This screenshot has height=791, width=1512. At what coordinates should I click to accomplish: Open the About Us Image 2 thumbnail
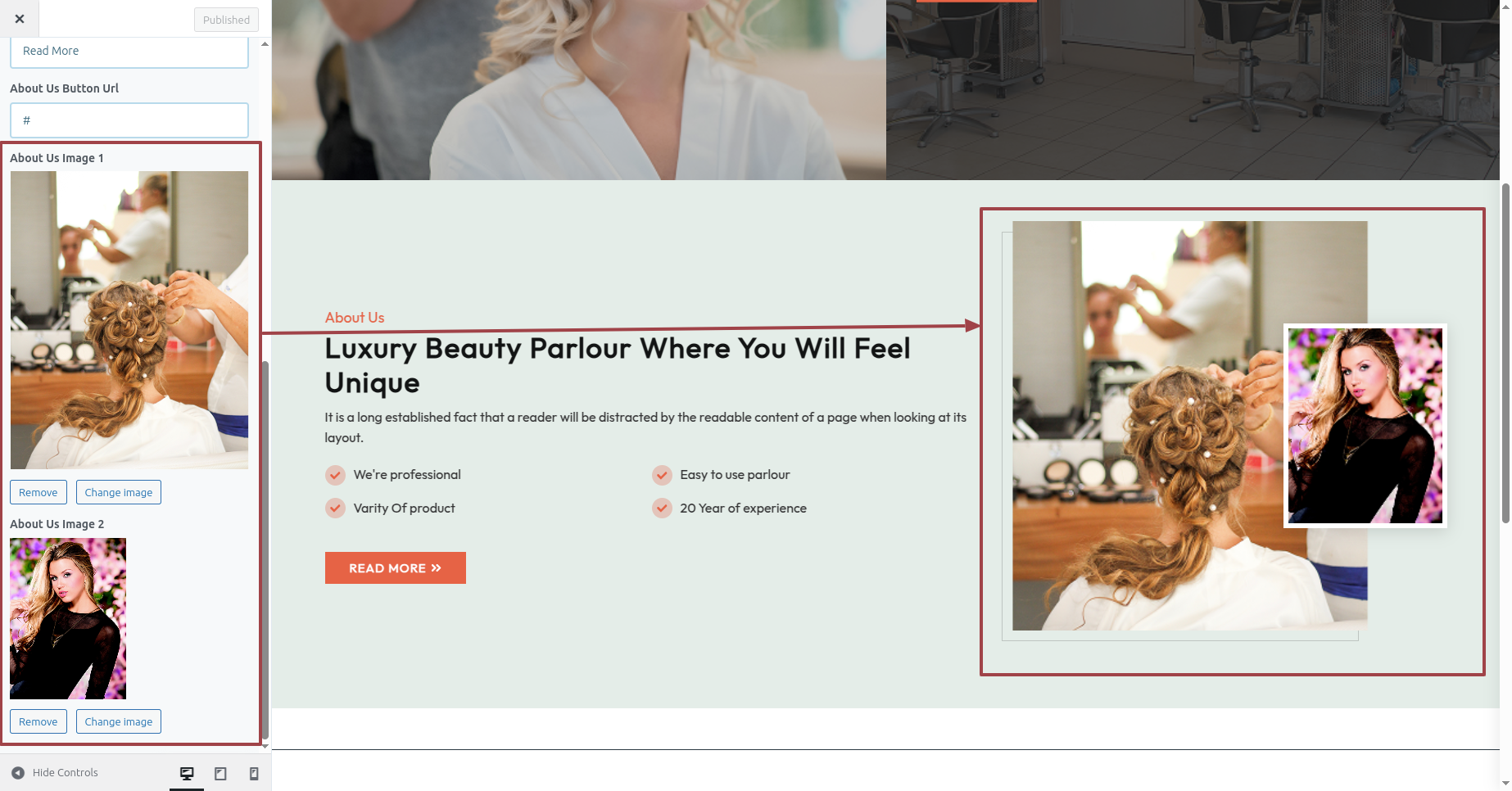[68, 618]
